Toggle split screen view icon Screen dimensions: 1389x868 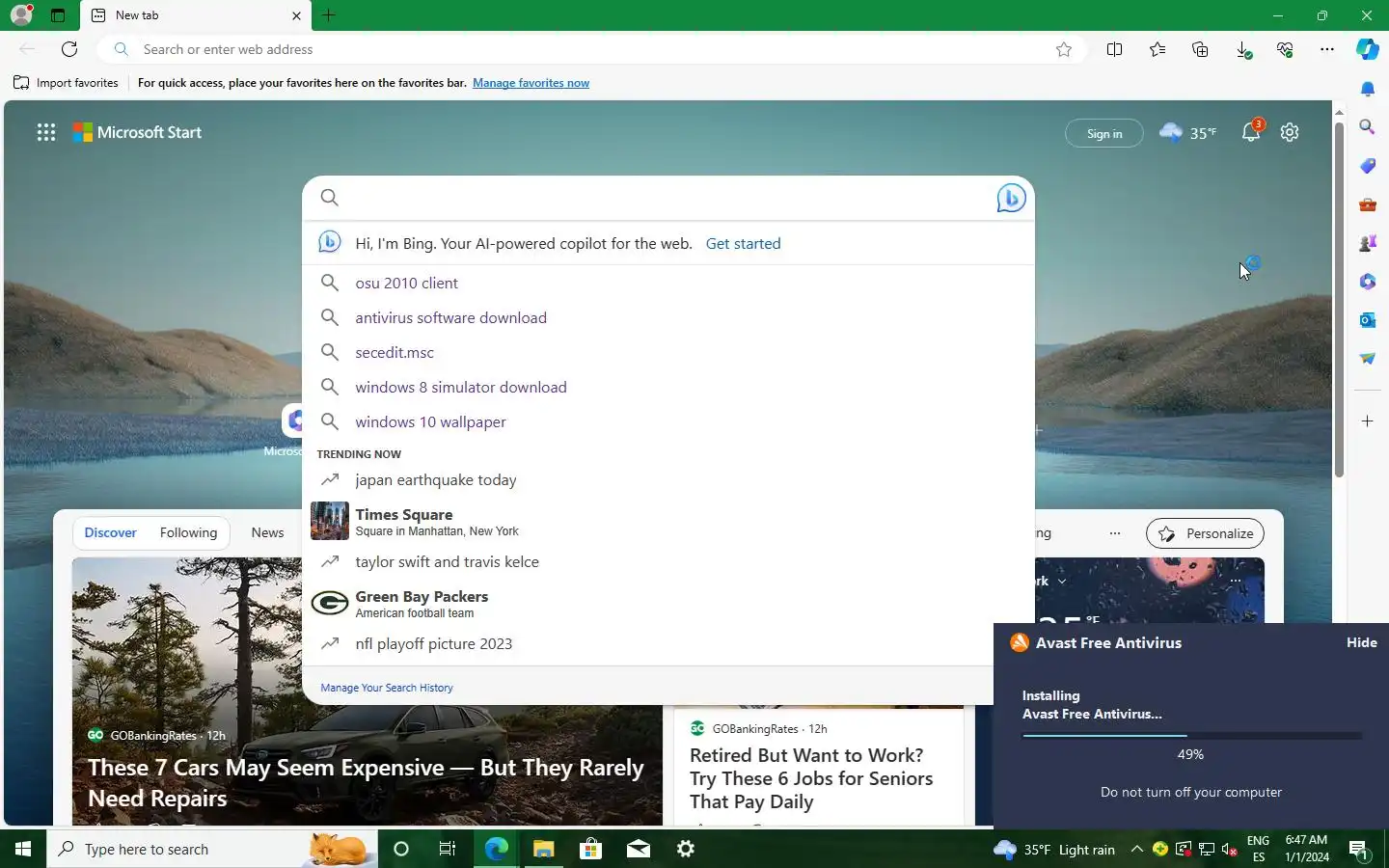[x=1115, y=49]
